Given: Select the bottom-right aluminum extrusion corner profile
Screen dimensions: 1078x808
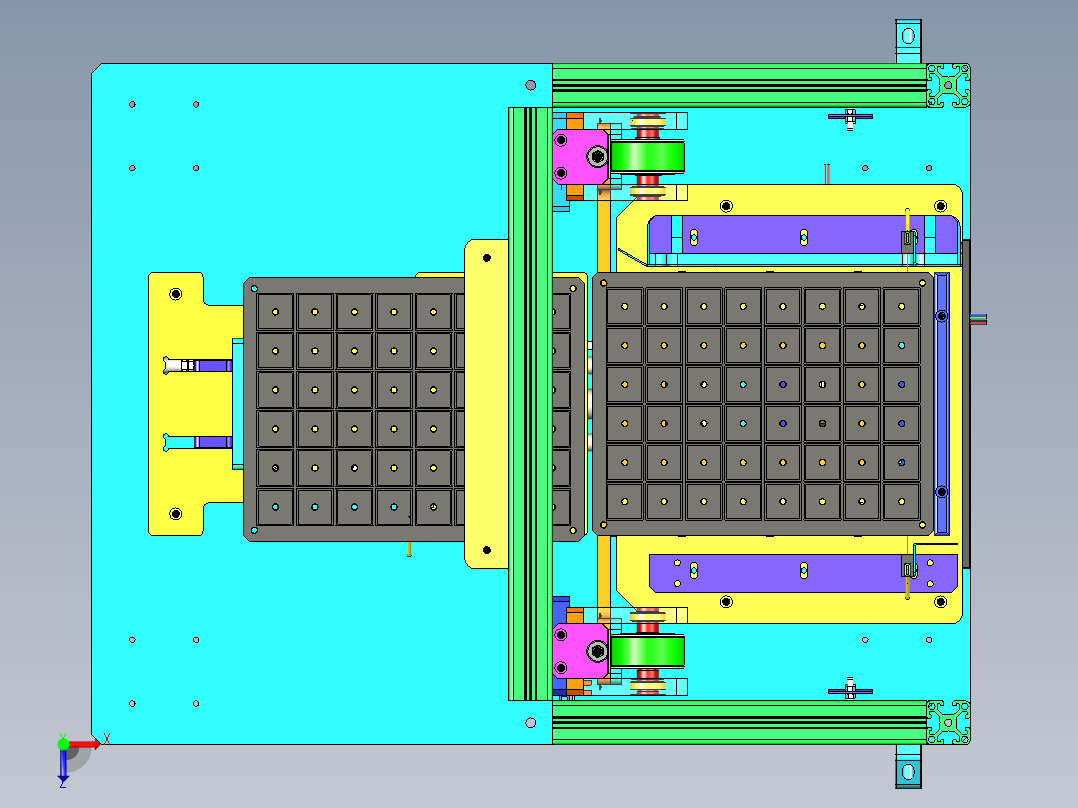Looking at the screenshot, I should pyautogui.click(x=948, y=722).
